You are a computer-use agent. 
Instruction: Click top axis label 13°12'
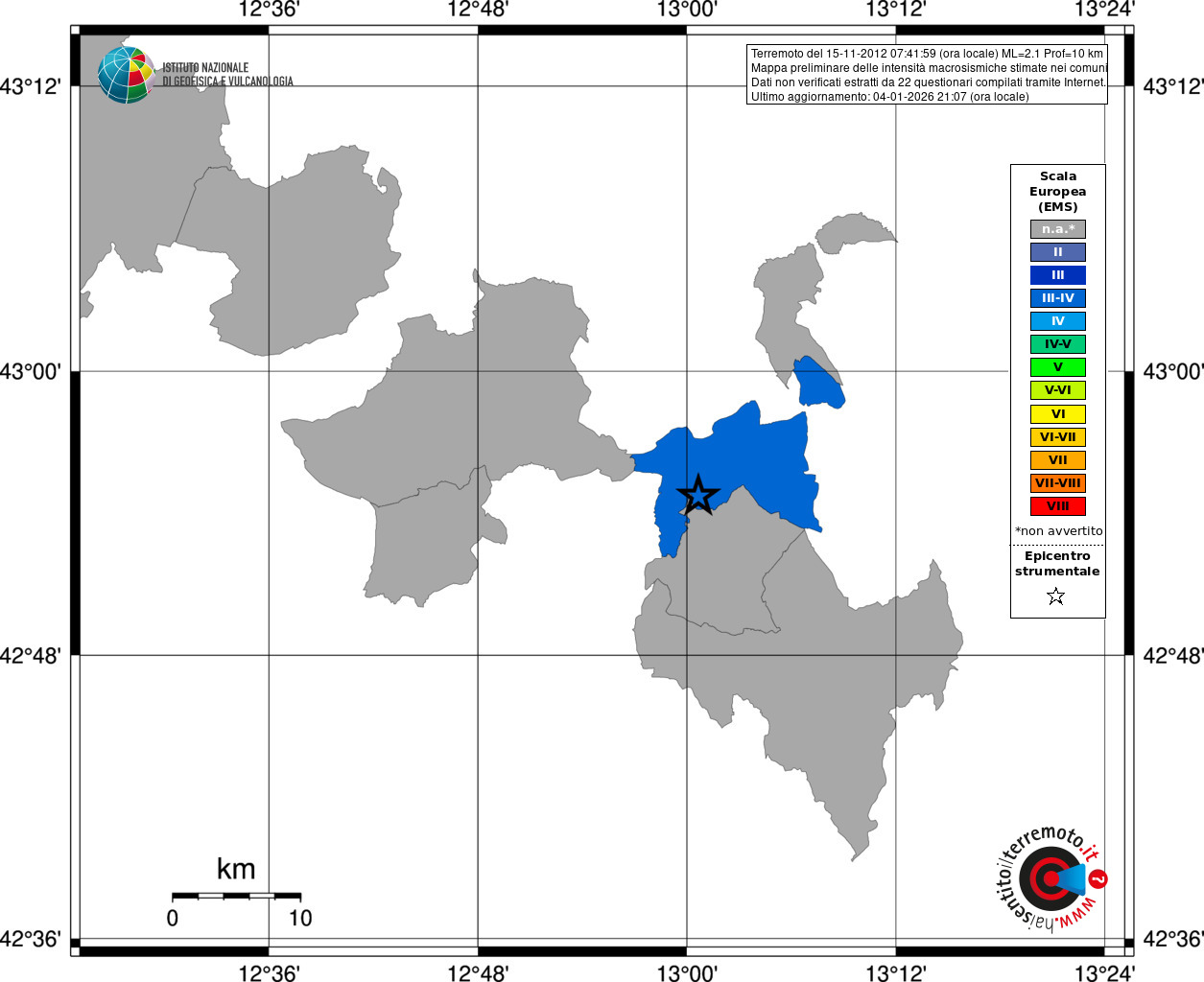[896, 10]
